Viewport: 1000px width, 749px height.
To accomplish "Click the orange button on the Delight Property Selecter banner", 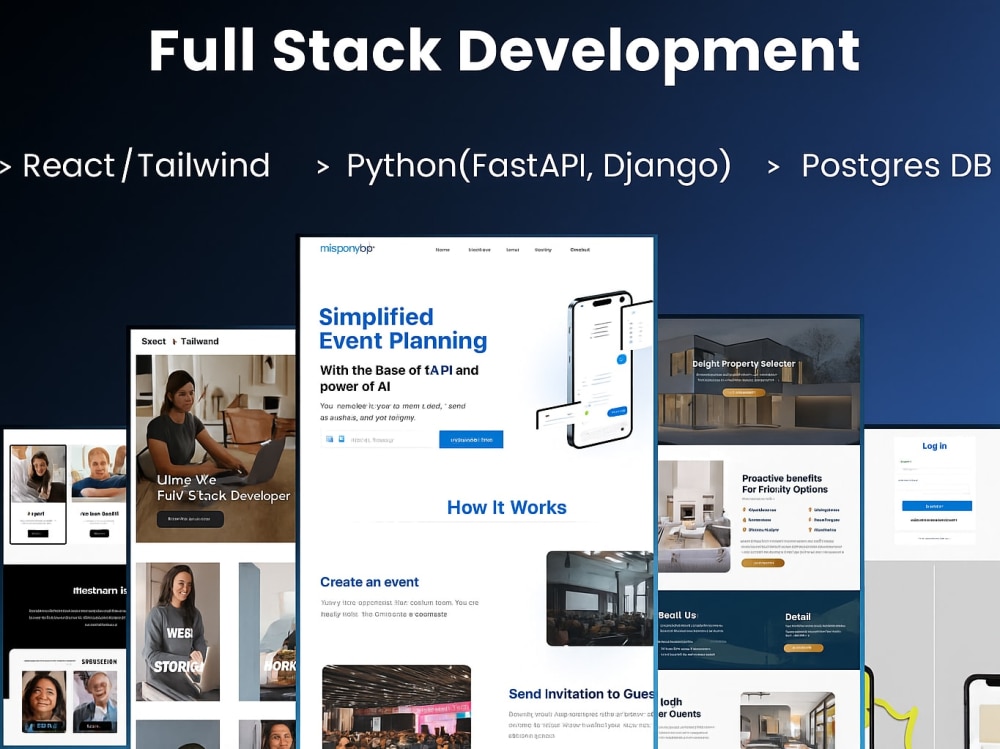I will click(x=743, y=392).
